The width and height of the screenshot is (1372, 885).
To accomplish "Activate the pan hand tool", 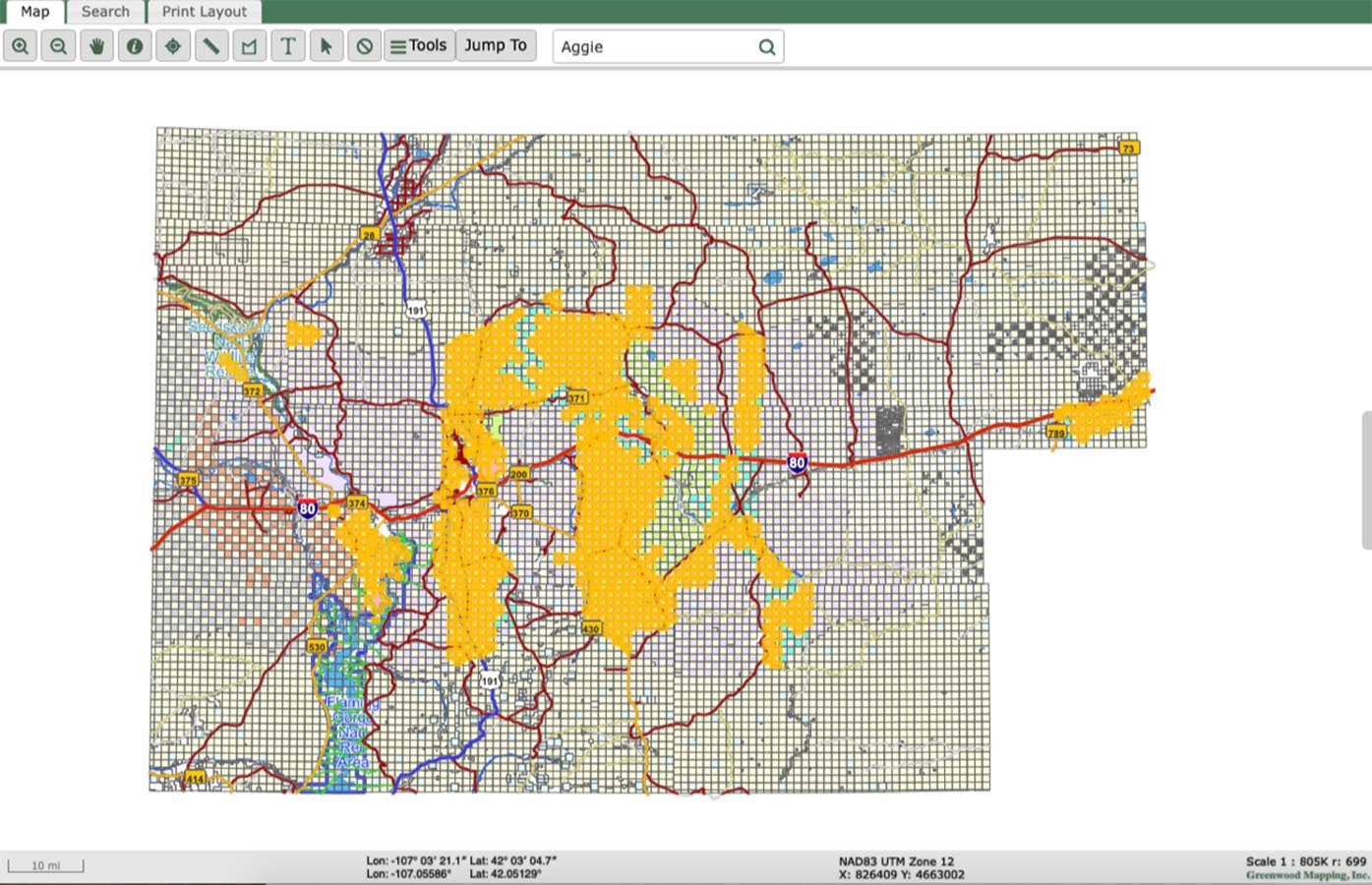I will click(x=96, y=46).
